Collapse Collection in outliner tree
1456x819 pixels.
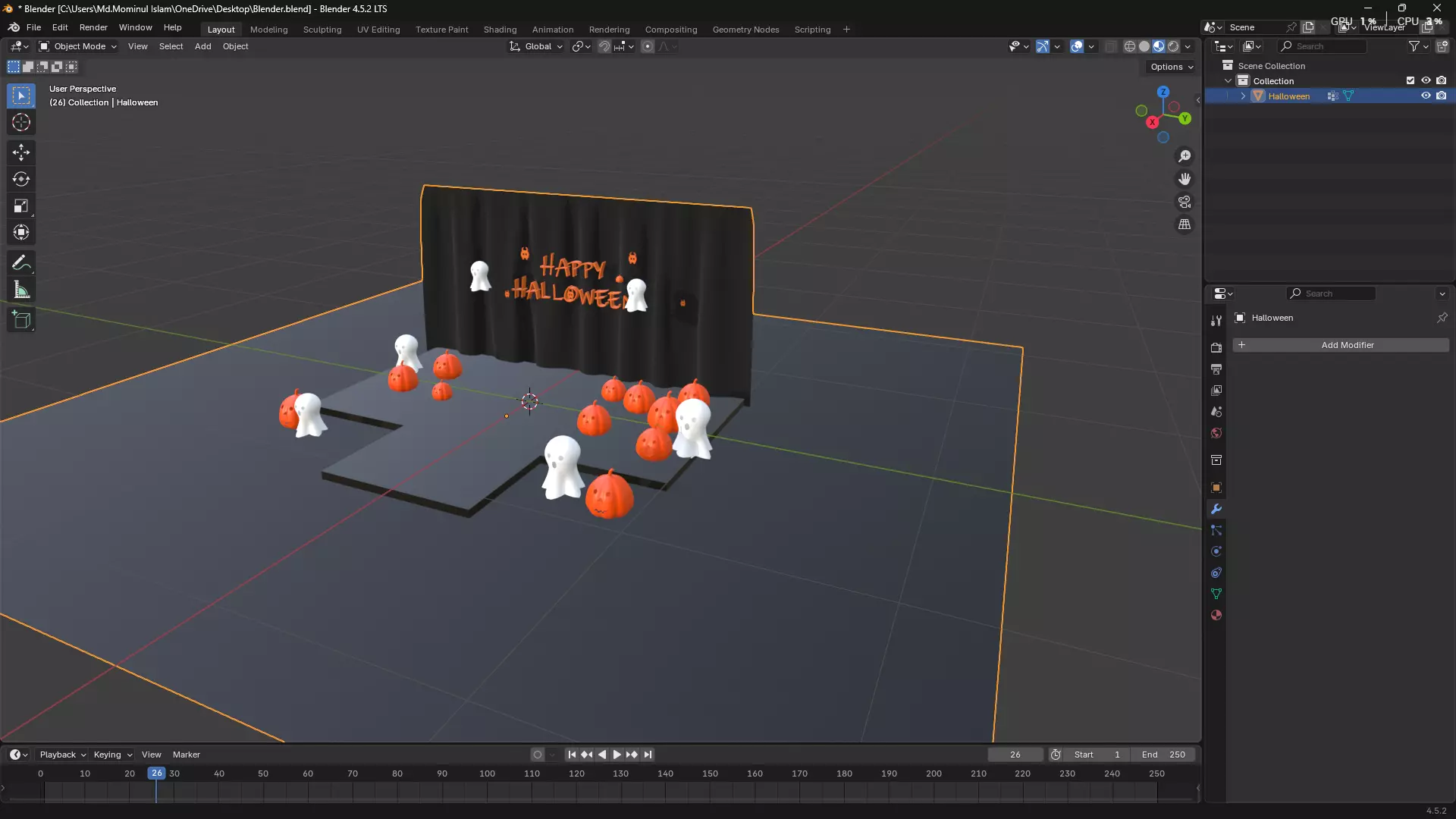tap(1228, 80)
